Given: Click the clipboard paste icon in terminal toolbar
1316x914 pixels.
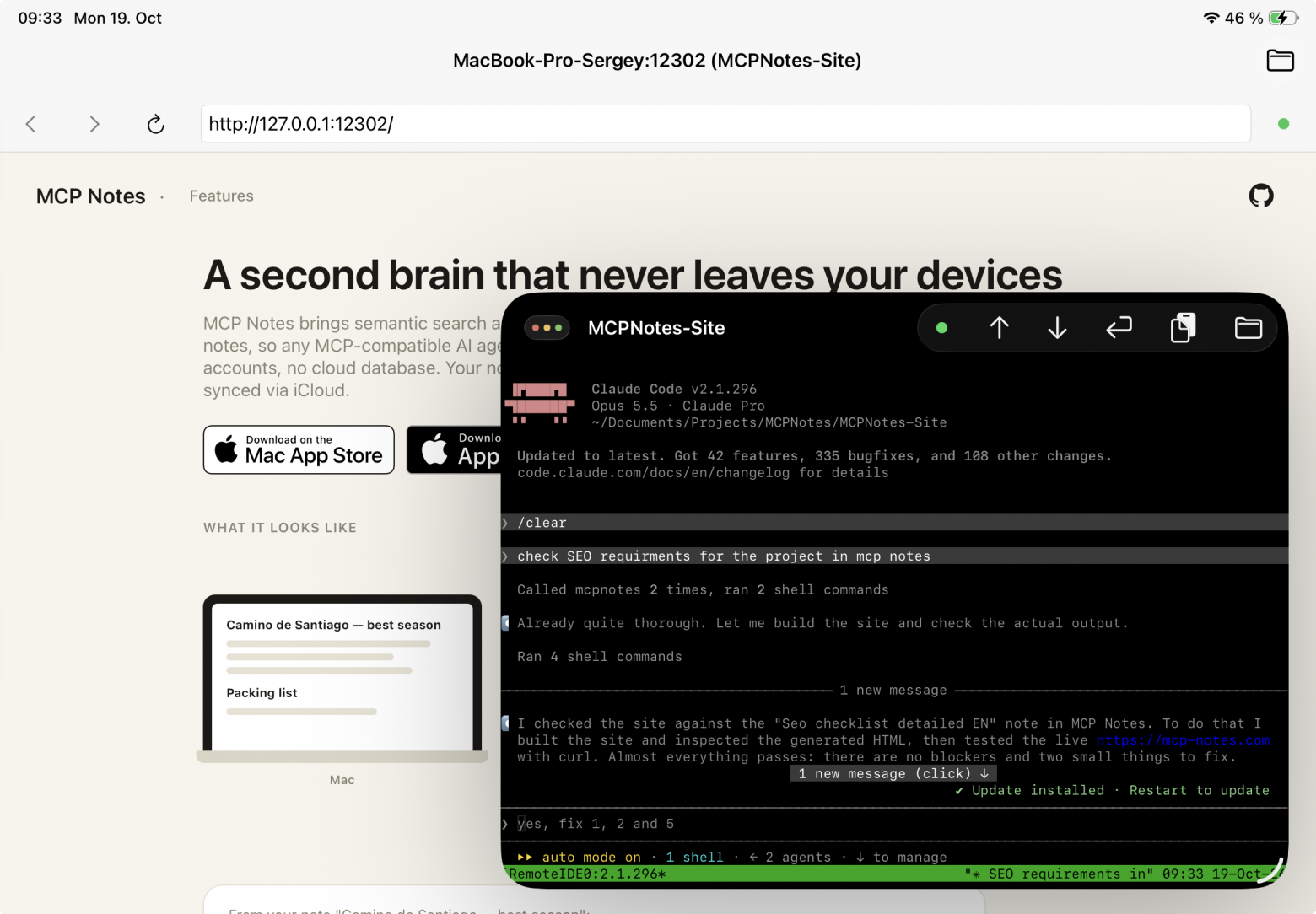Looking at the screenshot, I should click(1183, 327).
